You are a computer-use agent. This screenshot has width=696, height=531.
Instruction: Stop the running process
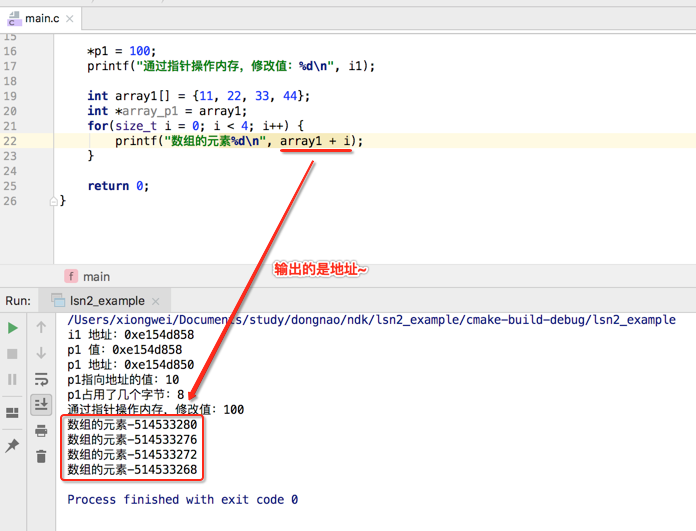(x=12, y=354)
